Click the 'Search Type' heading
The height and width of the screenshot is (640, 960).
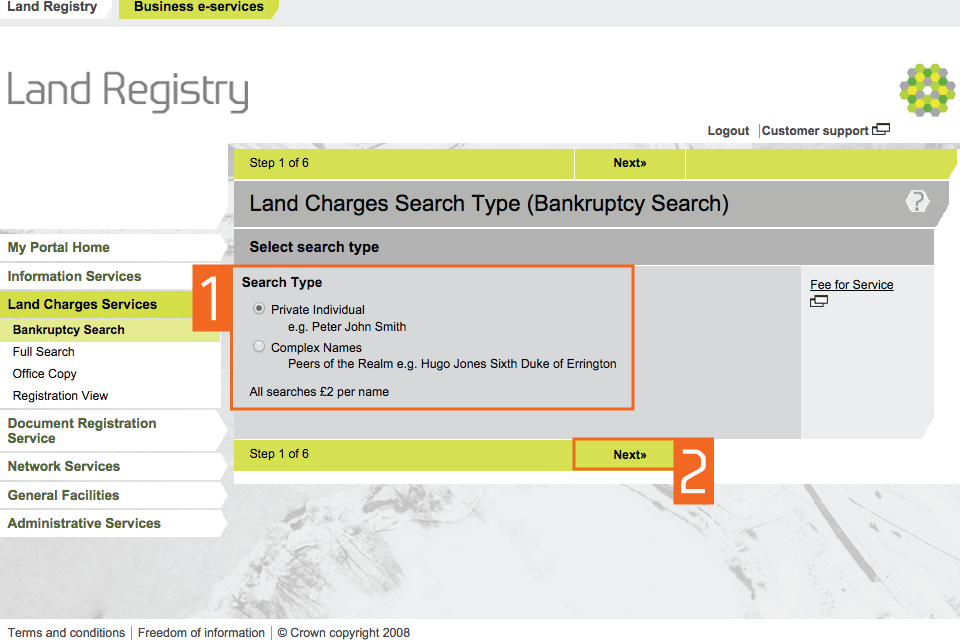point(282,282)
